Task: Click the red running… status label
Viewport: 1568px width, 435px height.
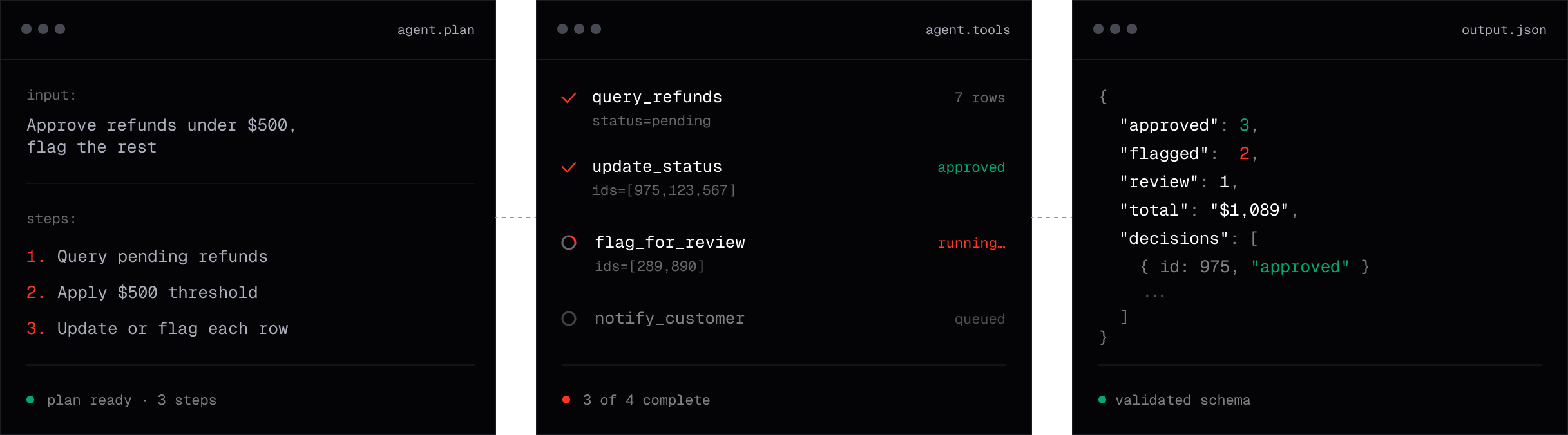Action: click(971, 243)
